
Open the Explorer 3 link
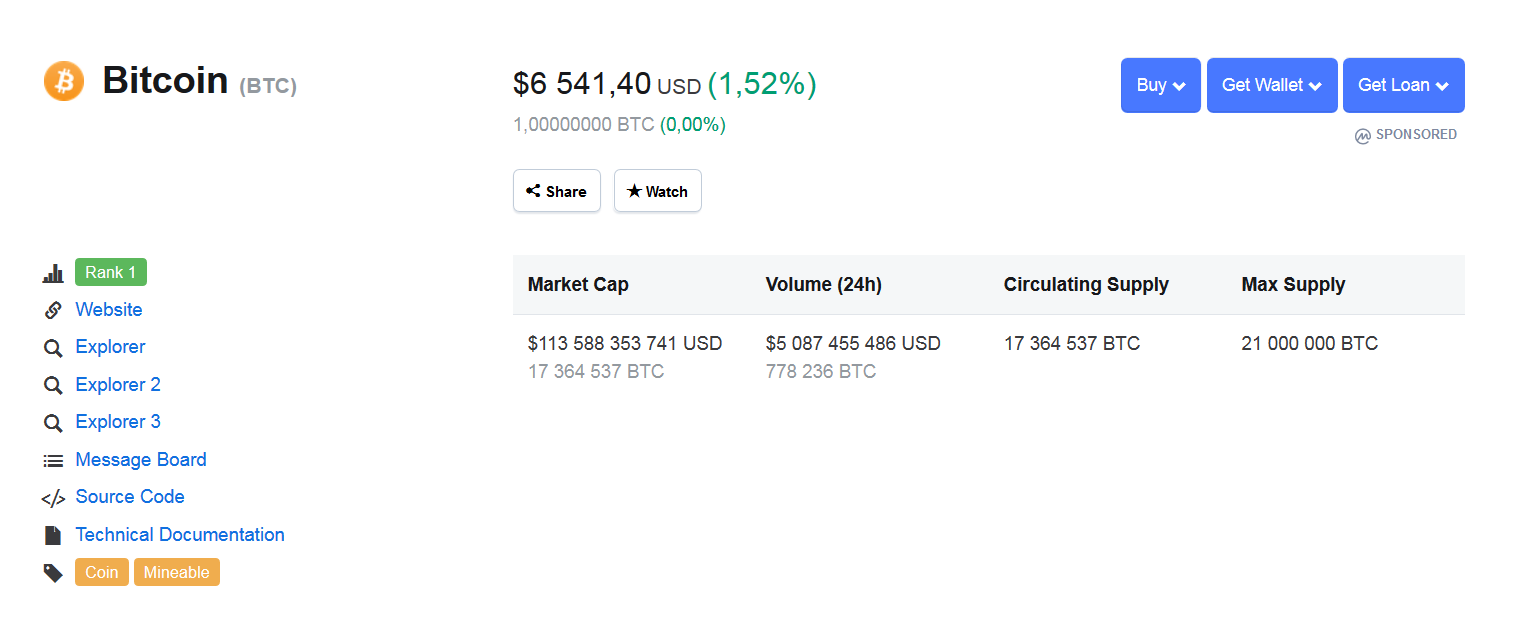tap(118, 422)
